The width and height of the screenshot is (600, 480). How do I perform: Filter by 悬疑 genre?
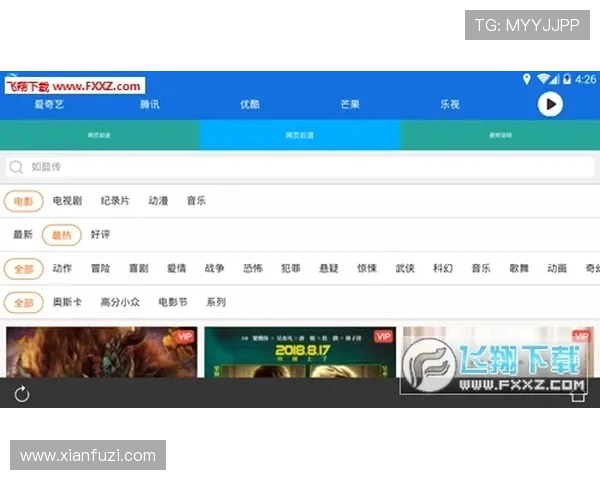(x=329, y=268)
